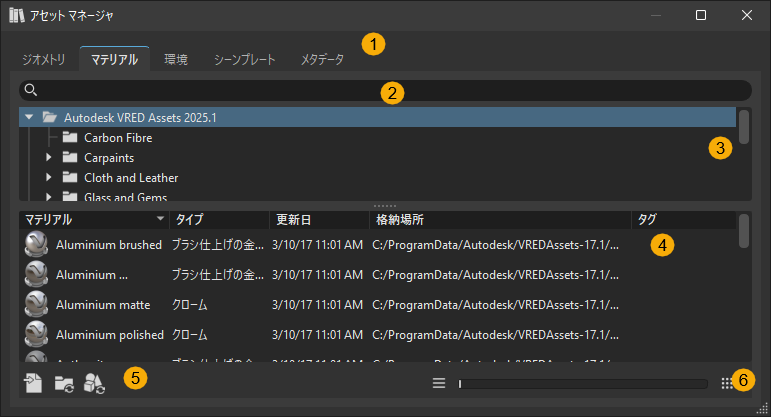Viewport: 771px width, 417px height.
Task: Go to the メタデータ tab
Action: (322, 60)
